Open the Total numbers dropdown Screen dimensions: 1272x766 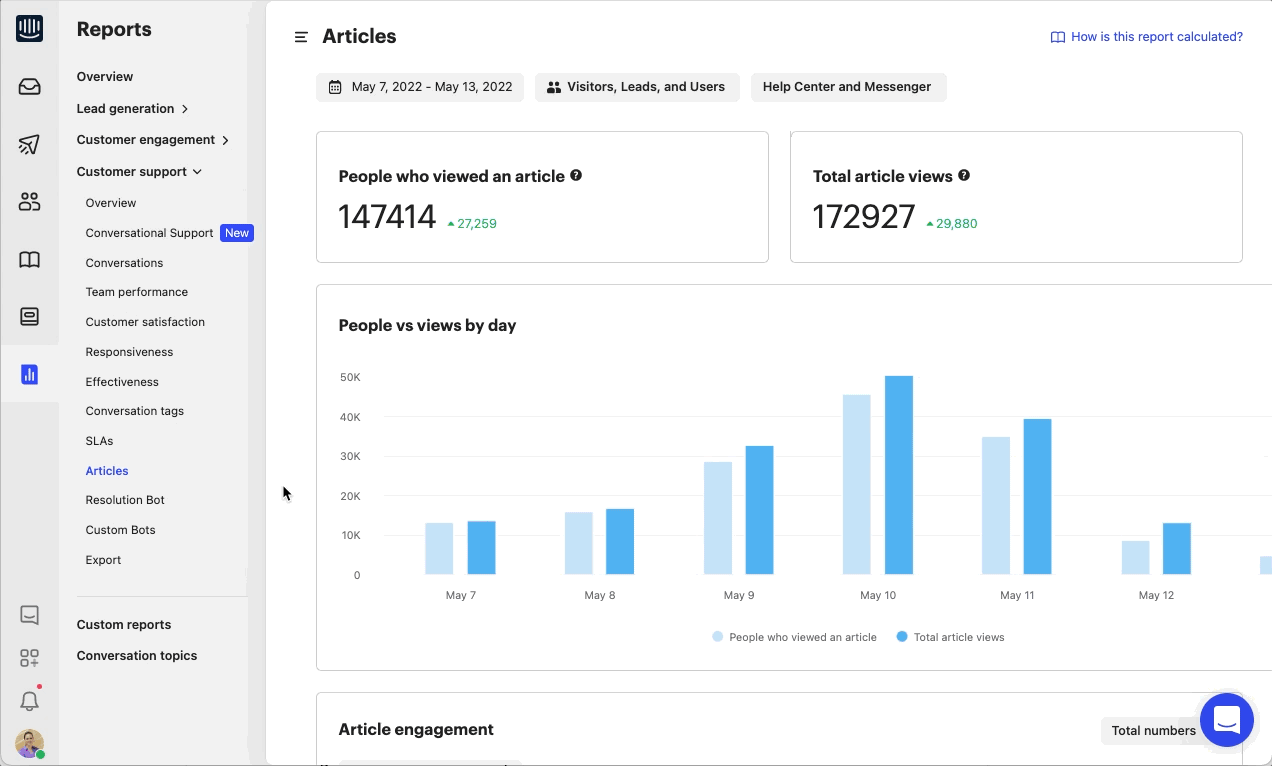[1154, 731]
